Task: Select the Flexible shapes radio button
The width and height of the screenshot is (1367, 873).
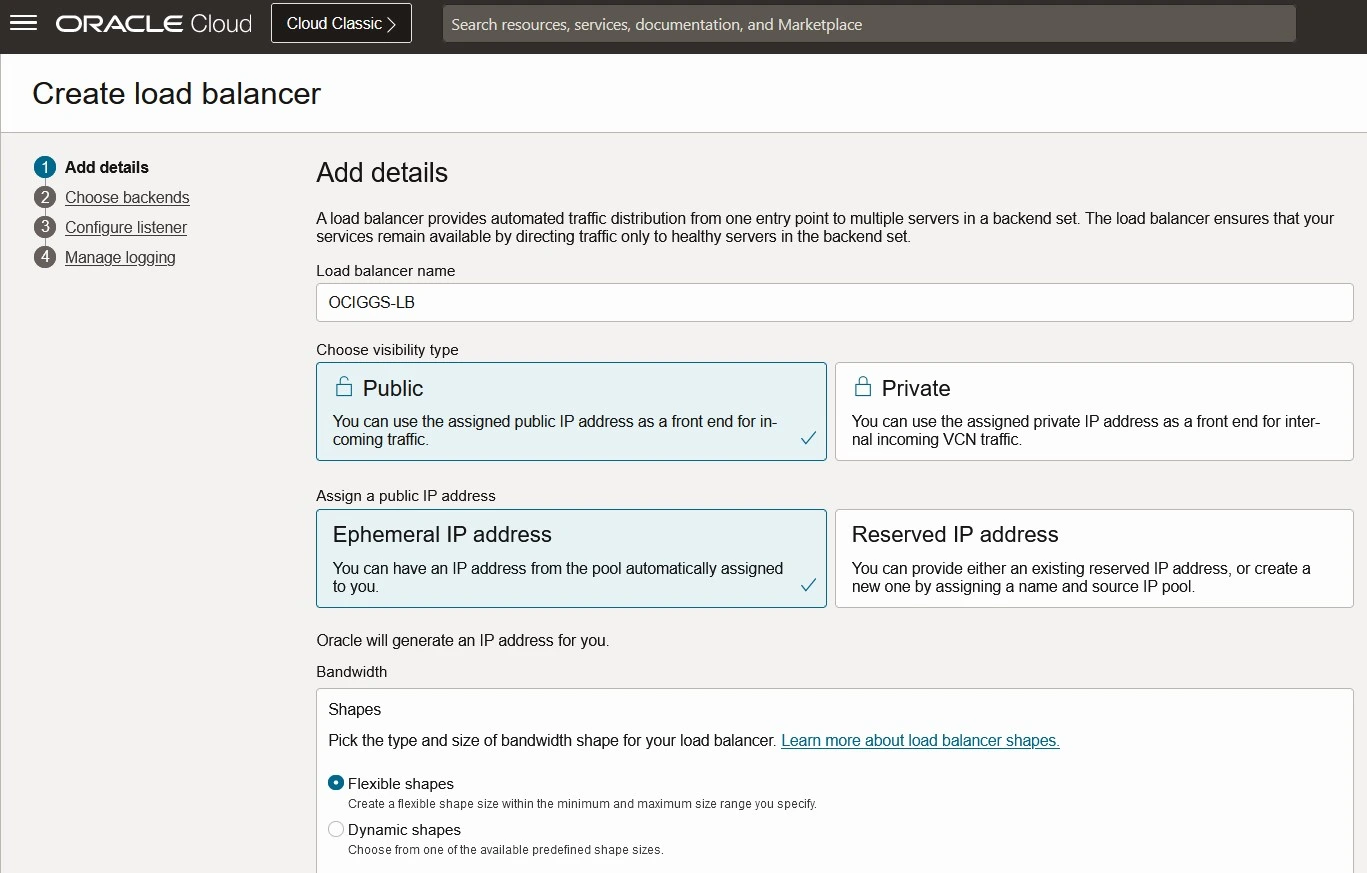Action: click(x=336, y=783)
